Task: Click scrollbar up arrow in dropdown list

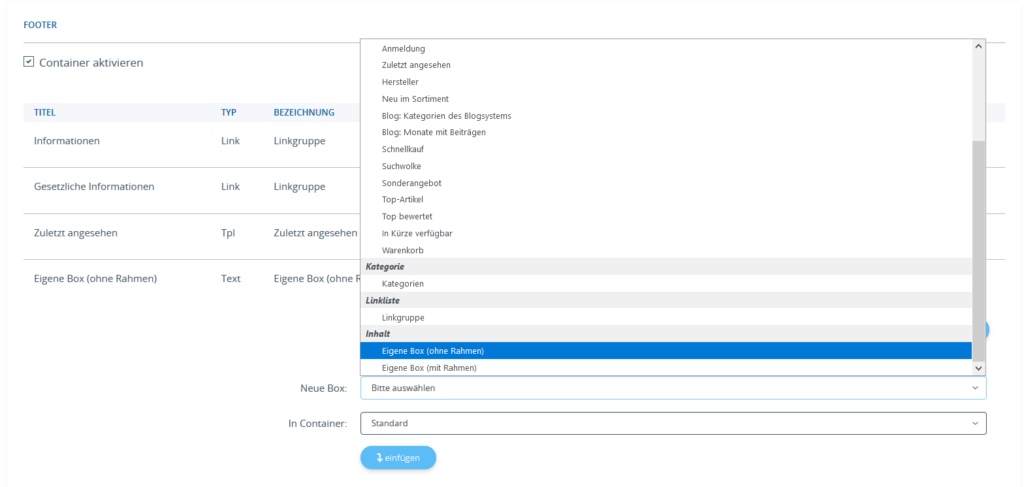Action: pos(978,47)
